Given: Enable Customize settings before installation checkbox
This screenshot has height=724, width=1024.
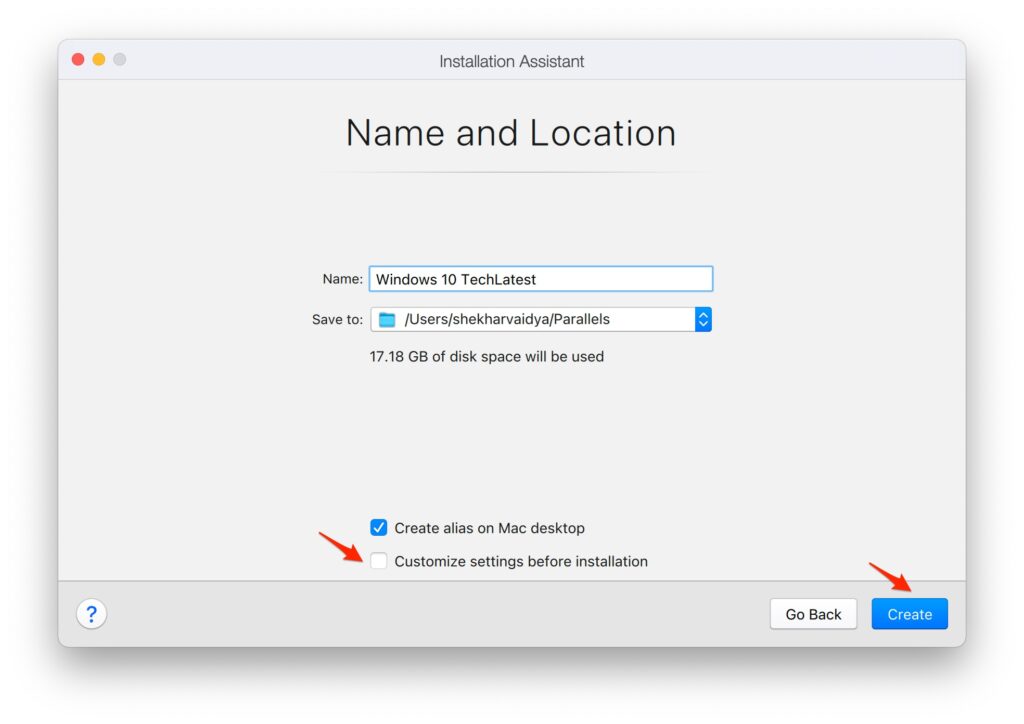Looking at the screenshot, I should pos(379,561).
